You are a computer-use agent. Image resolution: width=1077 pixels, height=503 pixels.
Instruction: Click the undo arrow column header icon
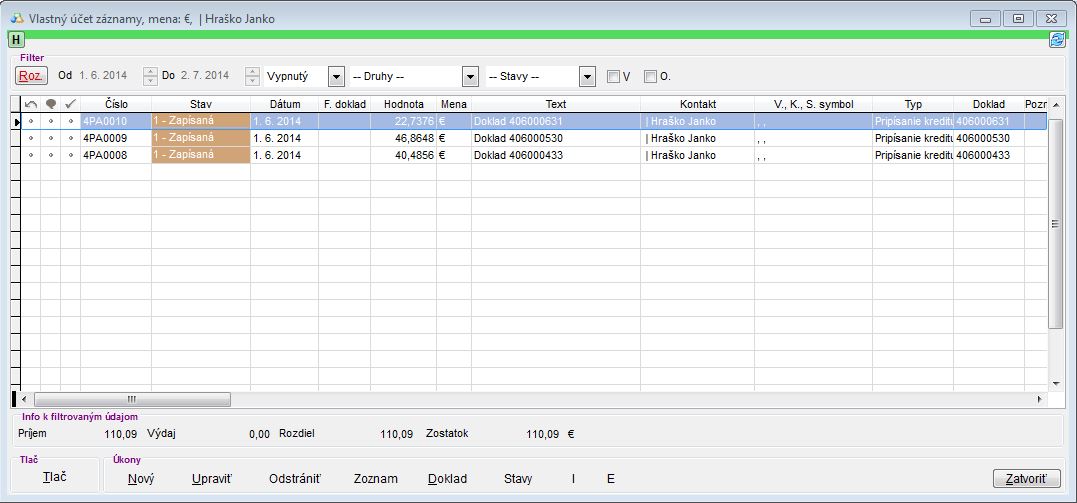tap(30, 104)
